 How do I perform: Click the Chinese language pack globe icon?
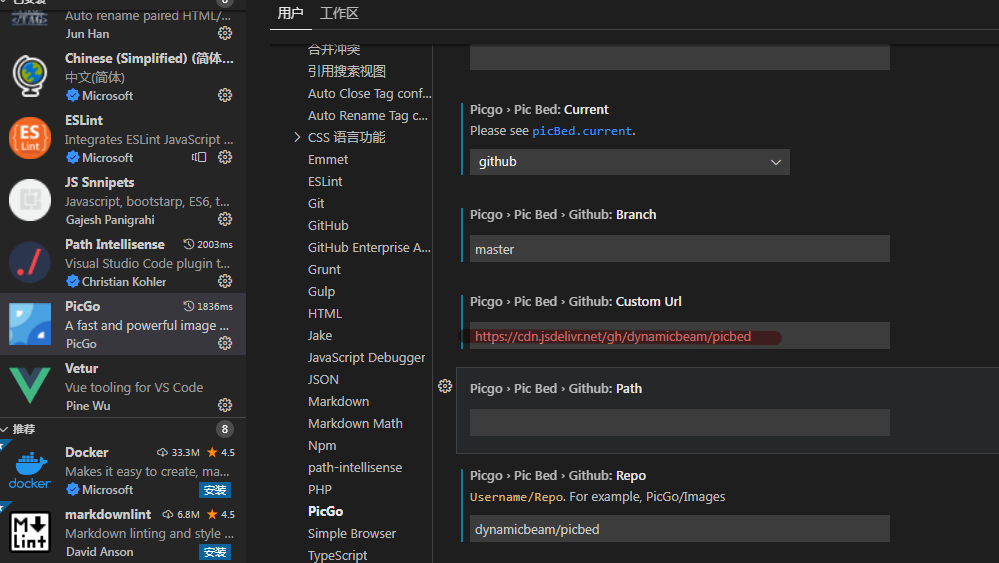[x=30, y=76]
